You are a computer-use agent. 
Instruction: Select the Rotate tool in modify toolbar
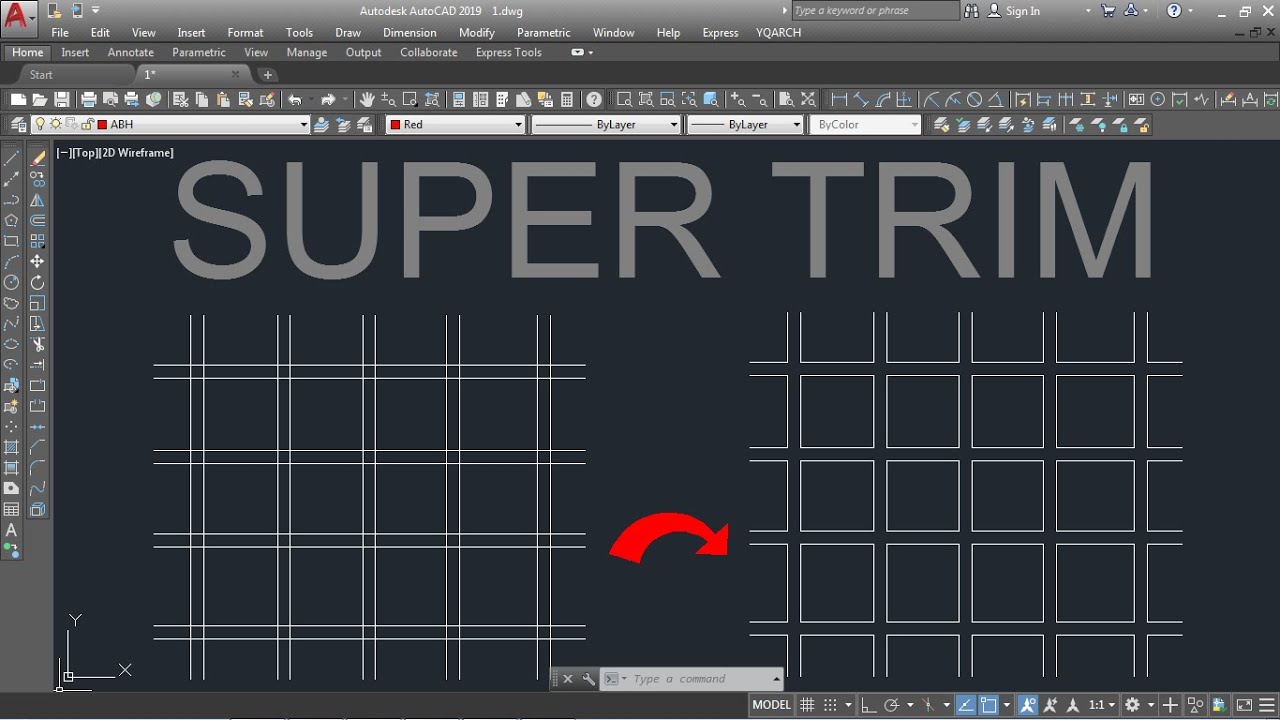[x=38, y=283]
